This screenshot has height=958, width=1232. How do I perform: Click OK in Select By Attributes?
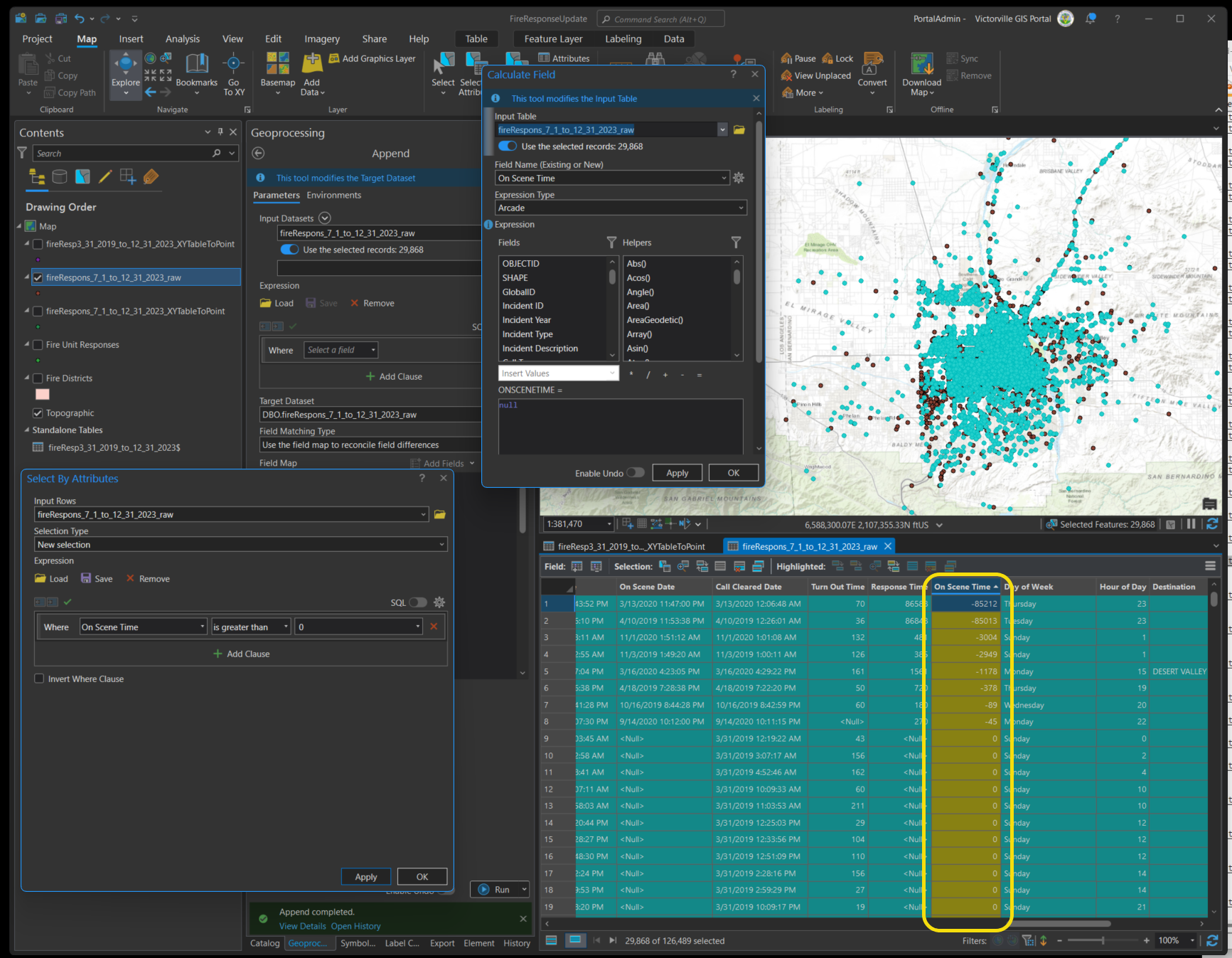tap(422, 877)
